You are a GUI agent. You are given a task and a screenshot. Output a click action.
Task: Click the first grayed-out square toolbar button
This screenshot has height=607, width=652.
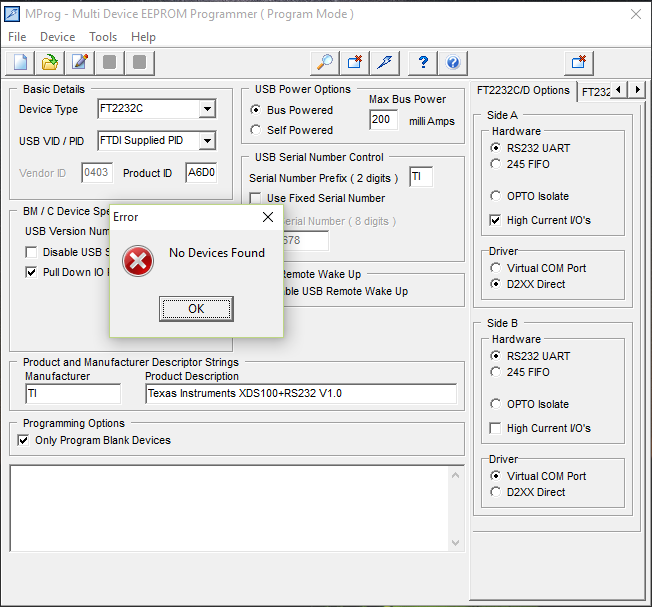[x=110, y=63]
